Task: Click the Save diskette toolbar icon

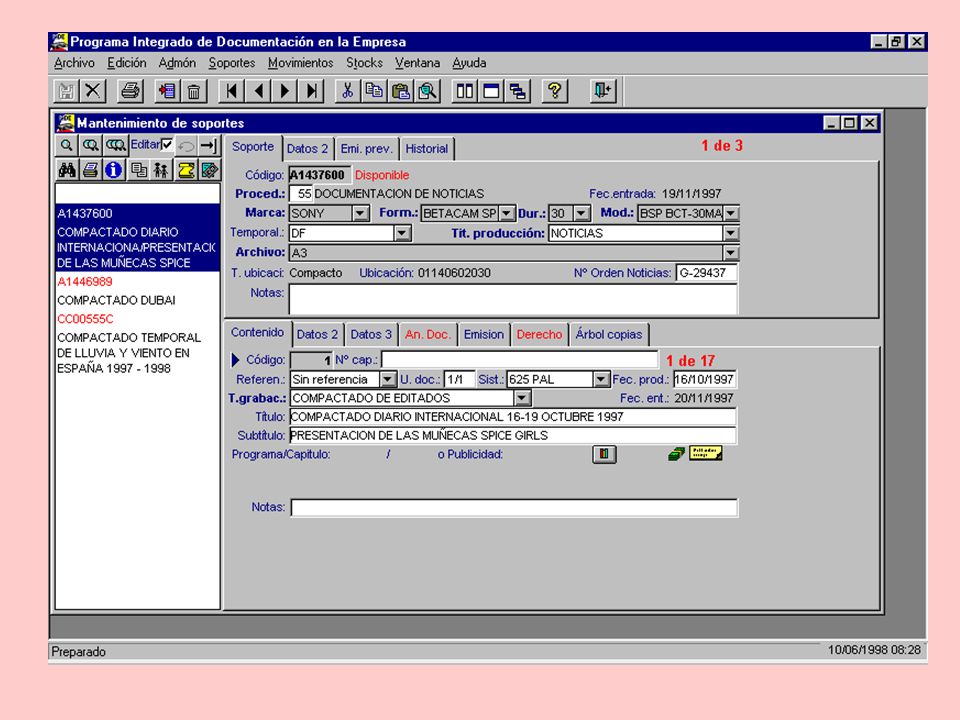Action: pyautogui.click(x=66, y=91)
